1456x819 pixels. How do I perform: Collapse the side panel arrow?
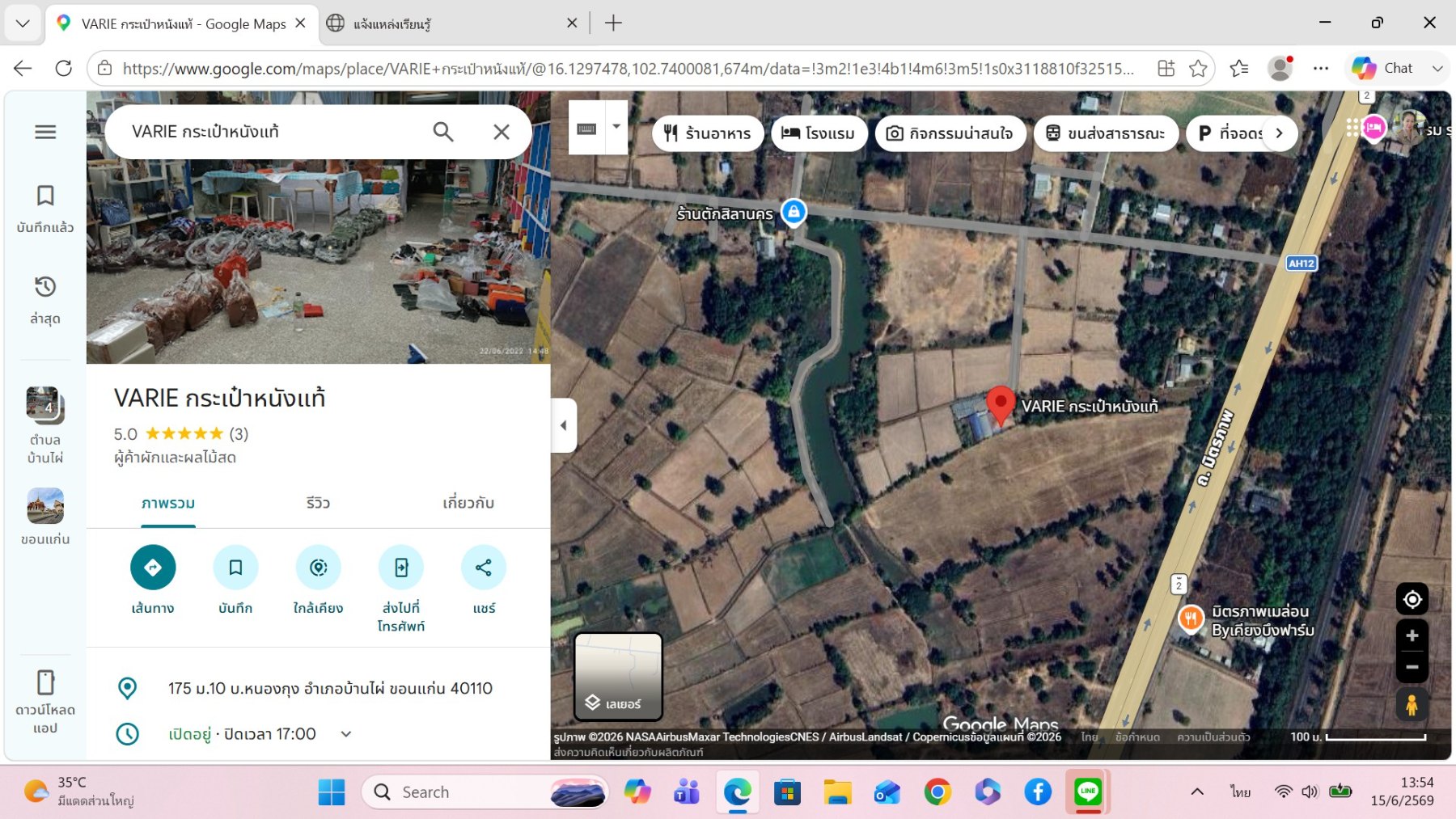564,425
